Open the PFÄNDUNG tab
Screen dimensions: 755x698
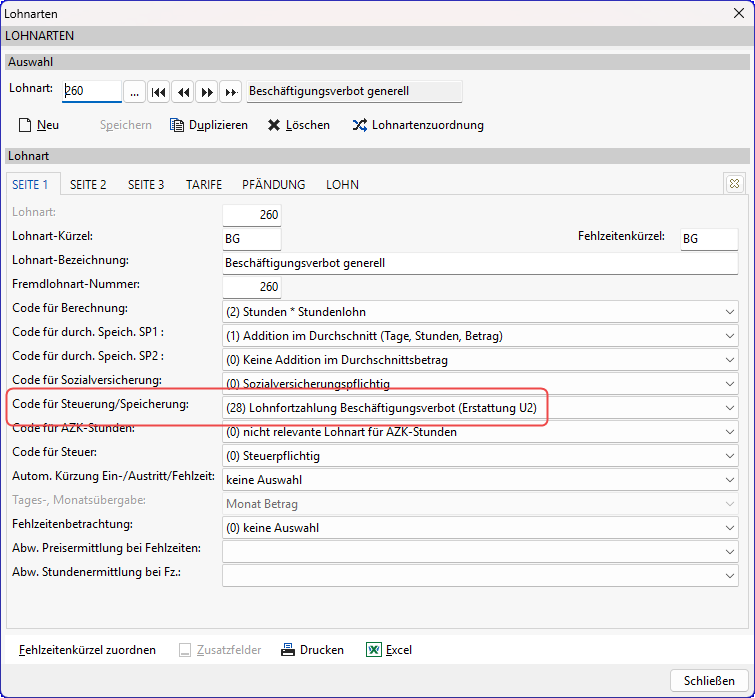[273, 185]
